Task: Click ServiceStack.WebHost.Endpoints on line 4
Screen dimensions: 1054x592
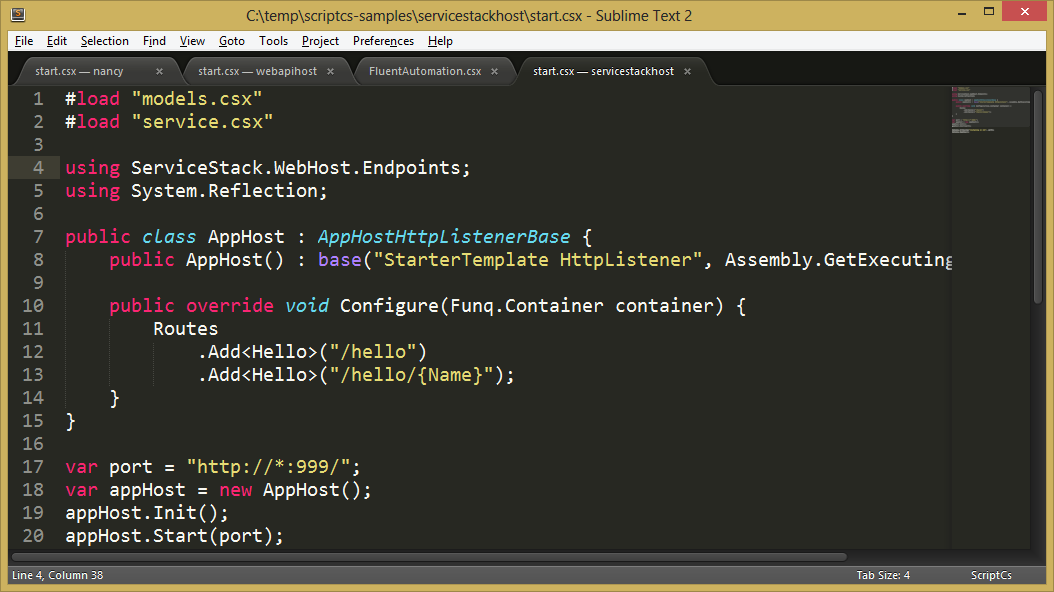Action: click(295, 168)
